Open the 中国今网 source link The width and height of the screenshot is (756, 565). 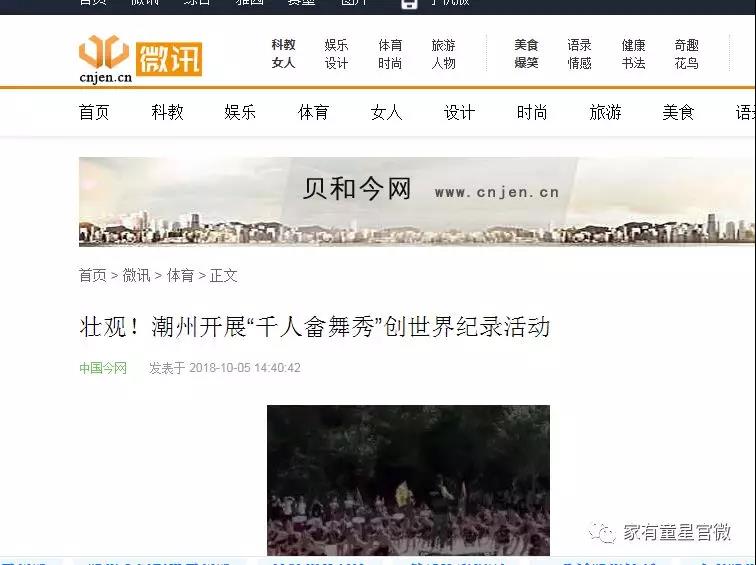point(103,368)
